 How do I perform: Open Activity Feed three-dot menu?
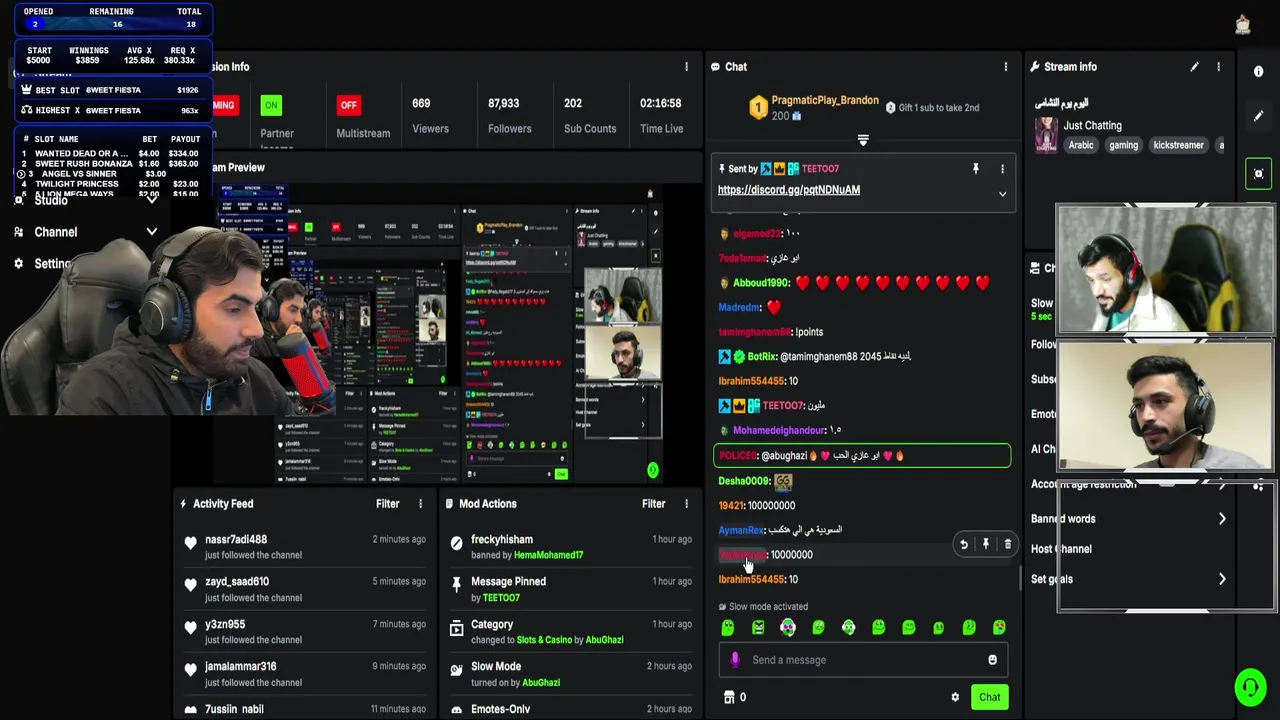[420, 504]
